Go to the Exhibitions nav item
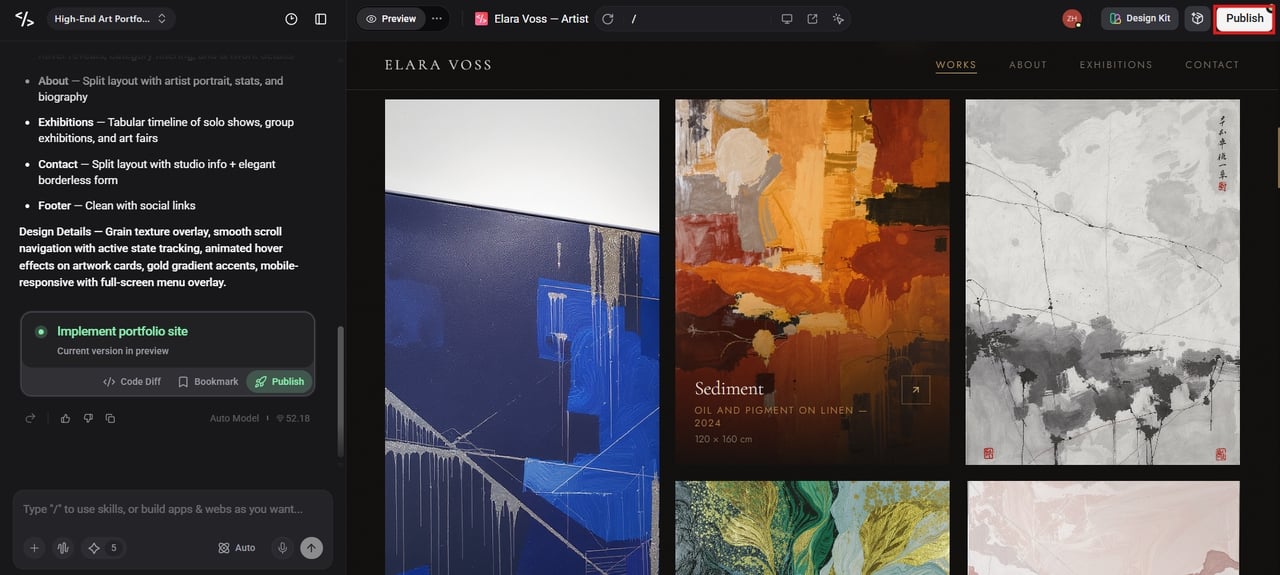Image resolution: width=1280 pixels, height=575 pixels. point(1116,65)
